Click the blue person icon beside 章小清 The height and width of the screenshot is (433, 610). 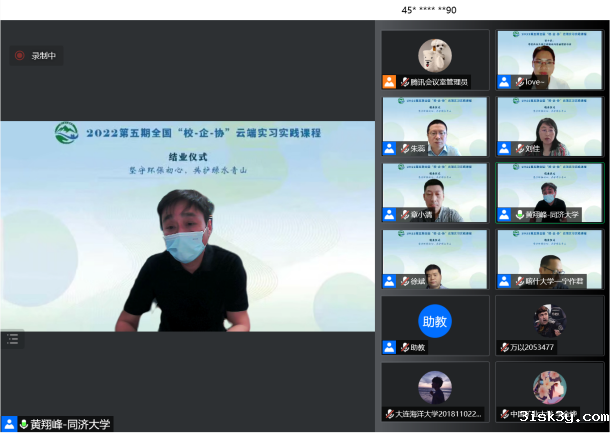[x=389, y=214]
